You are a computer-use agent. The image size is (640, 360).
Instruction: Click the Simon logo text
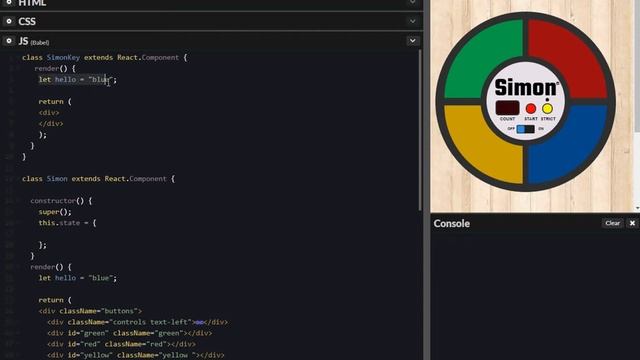coord(526,87)
